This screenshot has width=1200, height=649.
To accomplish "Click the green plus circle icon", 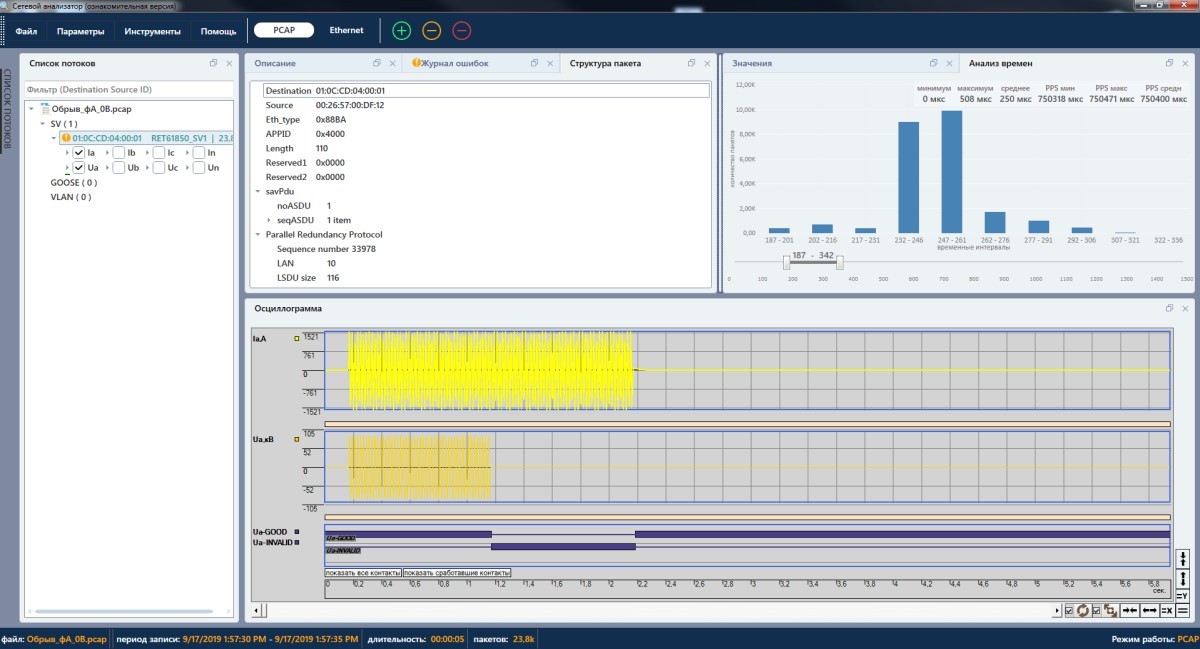I will tap(401, 31).
